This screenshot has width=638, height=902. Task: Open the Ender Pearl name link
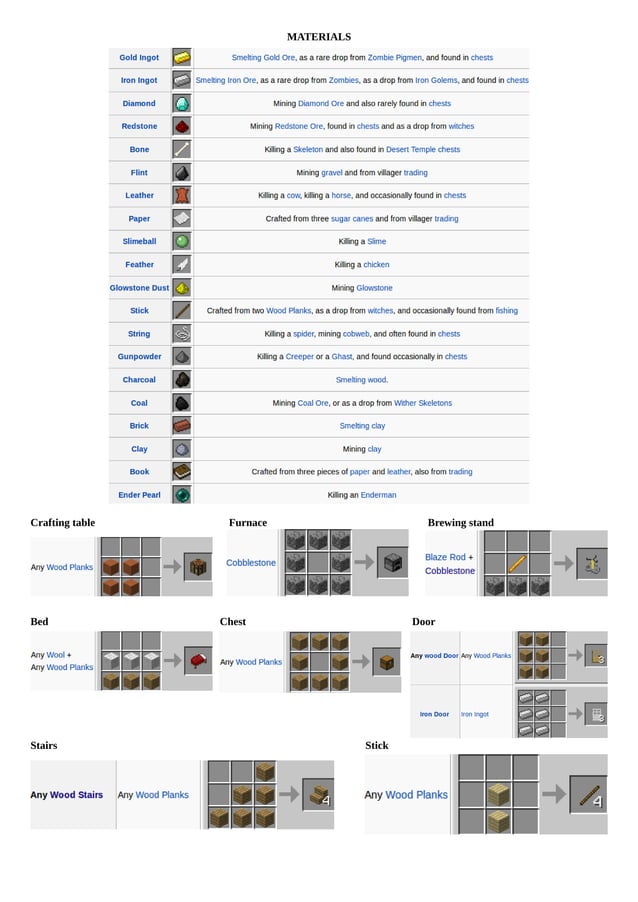[139, 495]
